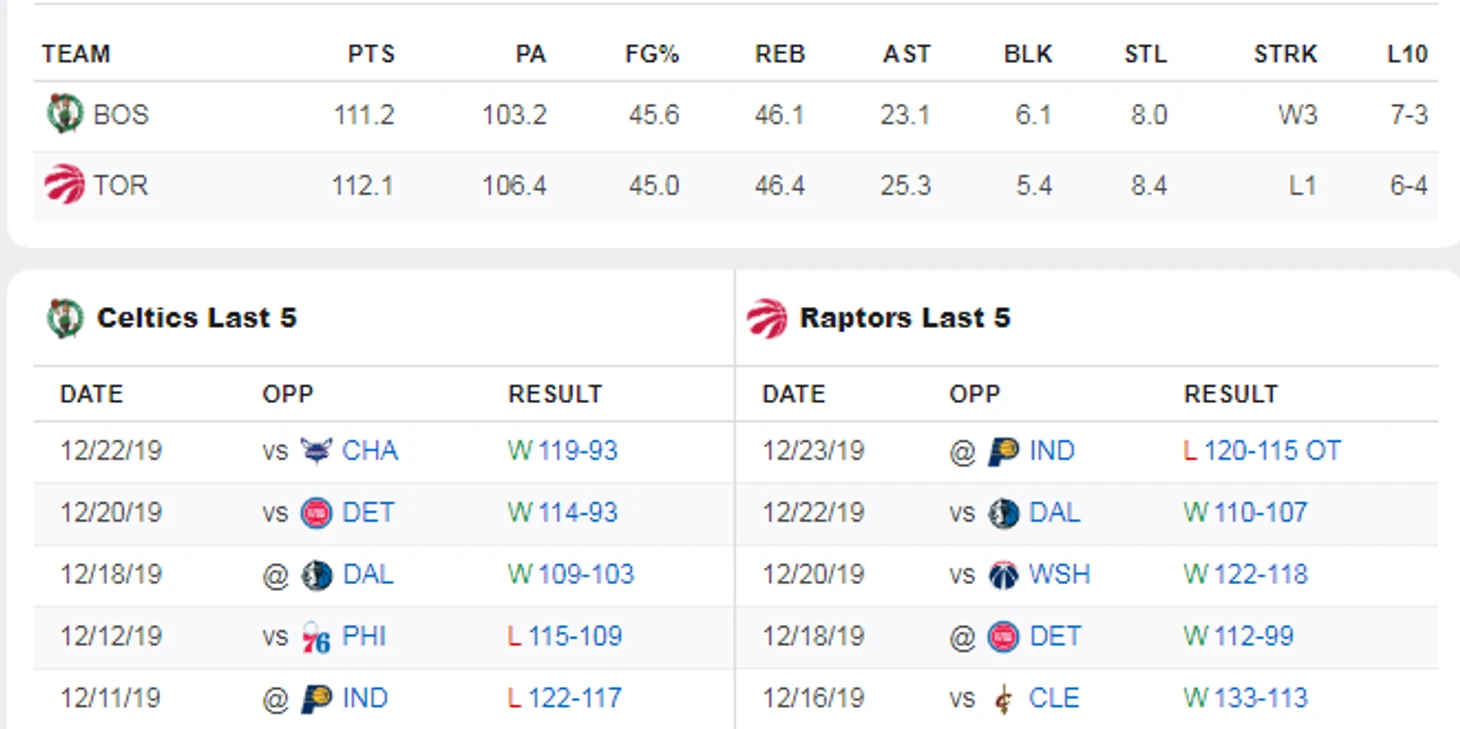Click the 76ers logo next to PHI
The image size is (1460, 729).
point(316,637)
